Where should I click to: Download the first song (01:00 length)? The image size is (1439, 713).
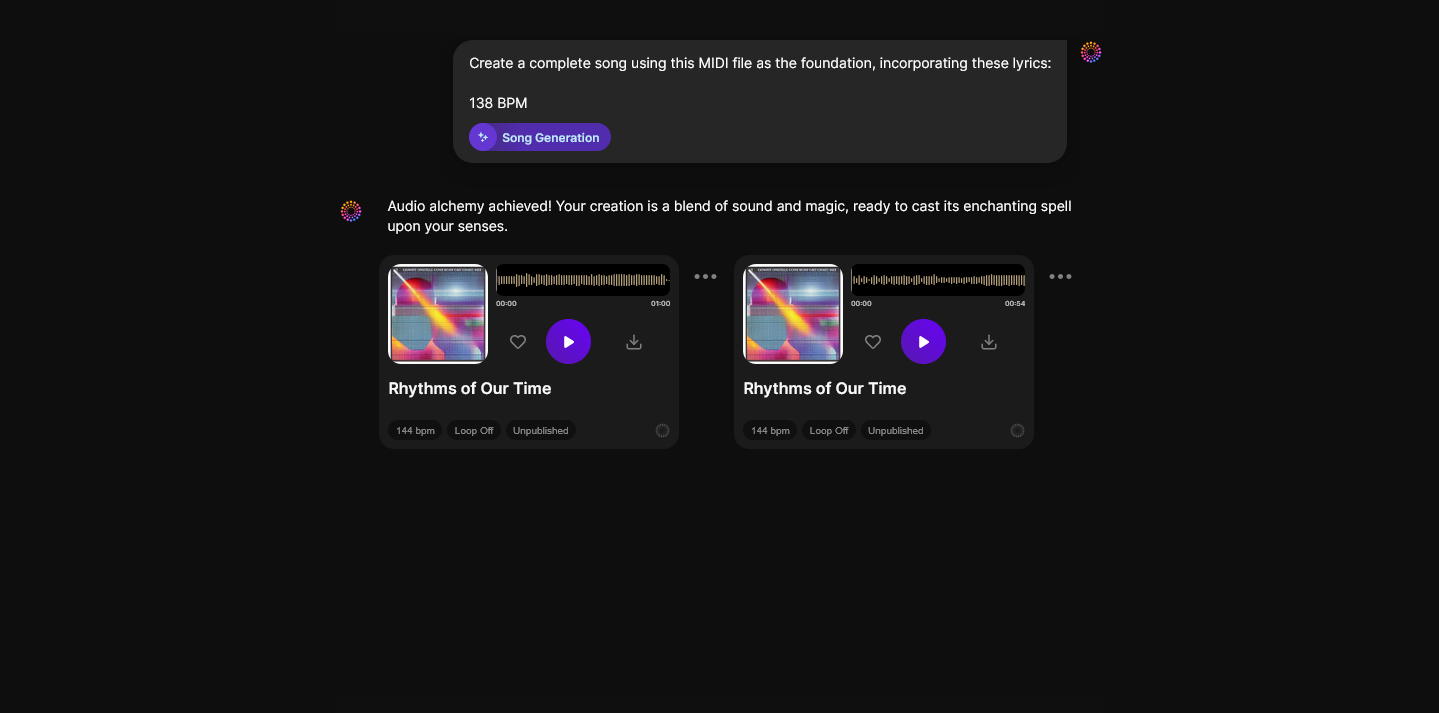click(x=634, y=342)
